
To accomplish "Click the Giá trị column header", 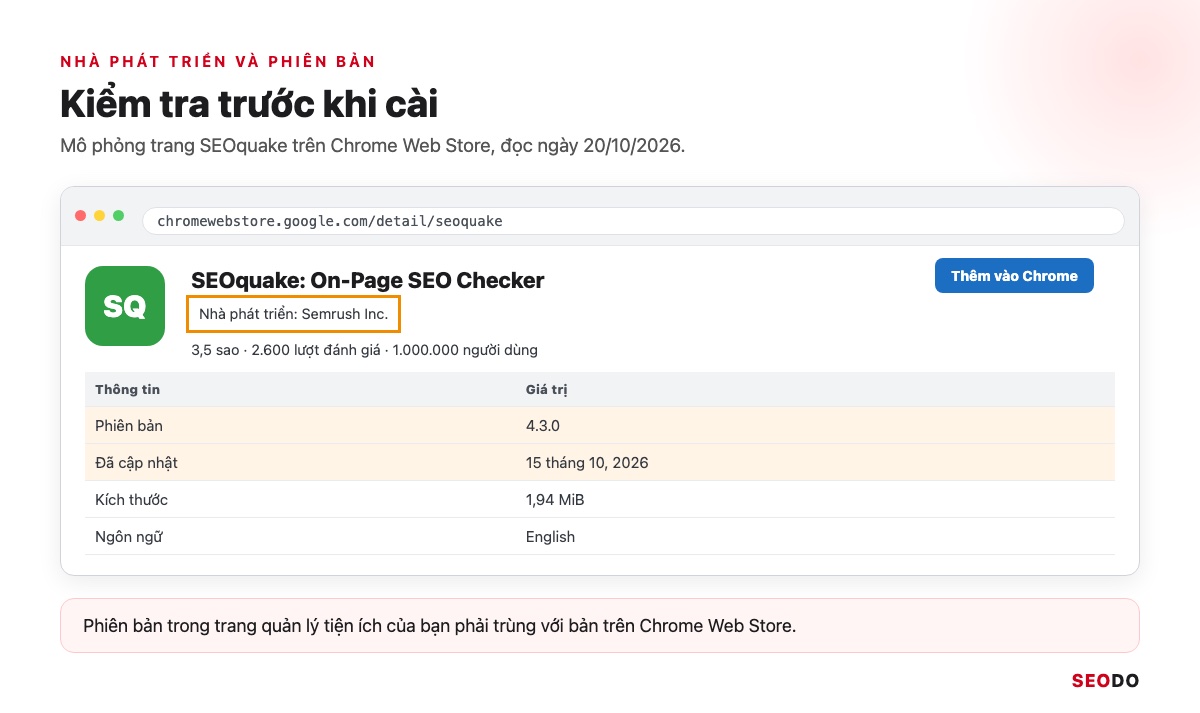I will [547, 389].
